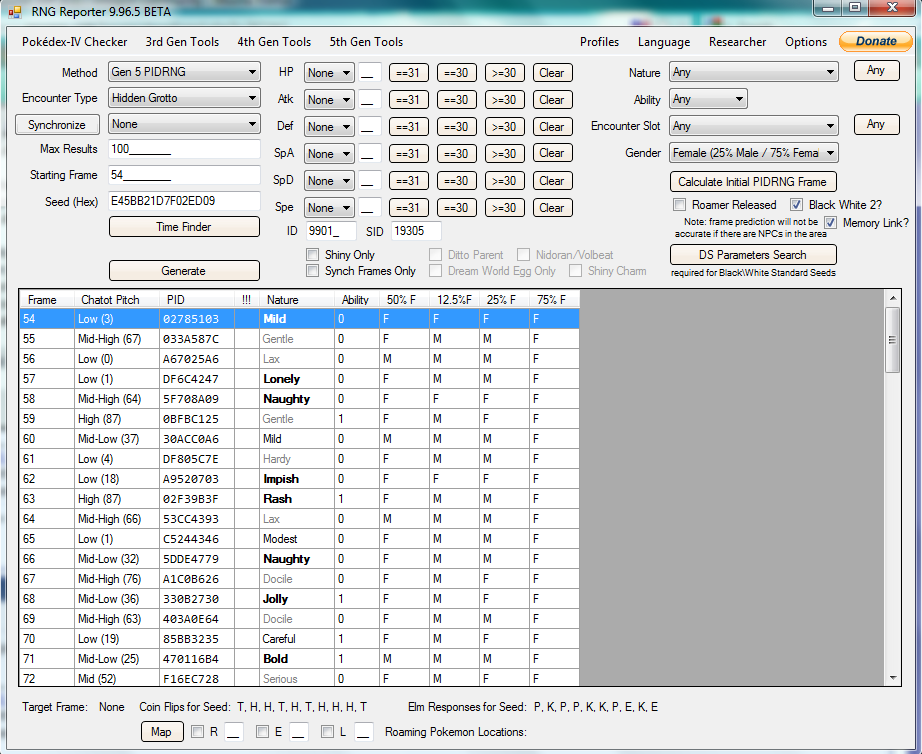
Task: Click the SID input field
Action: pos(416,231)
